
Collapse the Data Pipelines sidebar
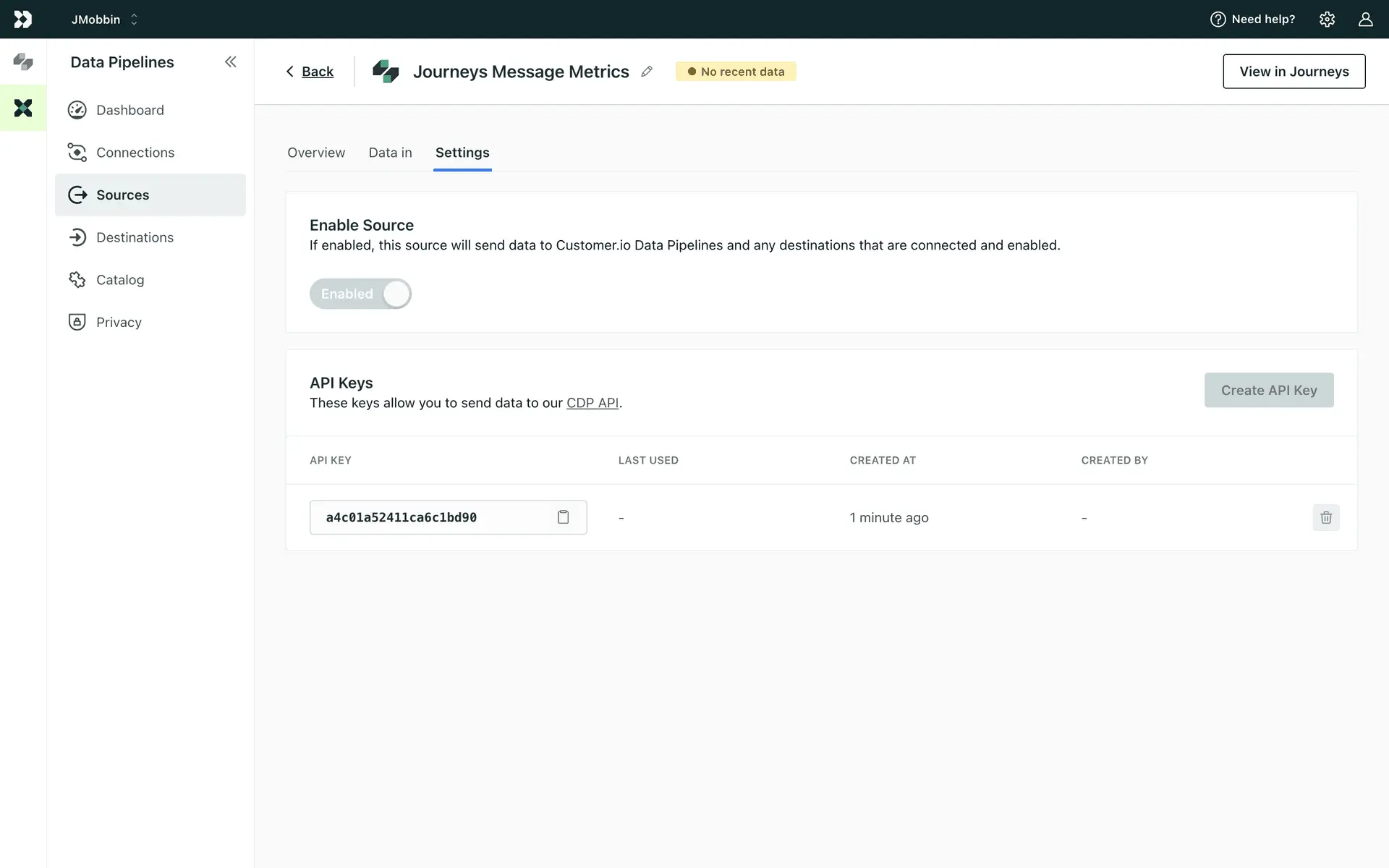(230, 62)
